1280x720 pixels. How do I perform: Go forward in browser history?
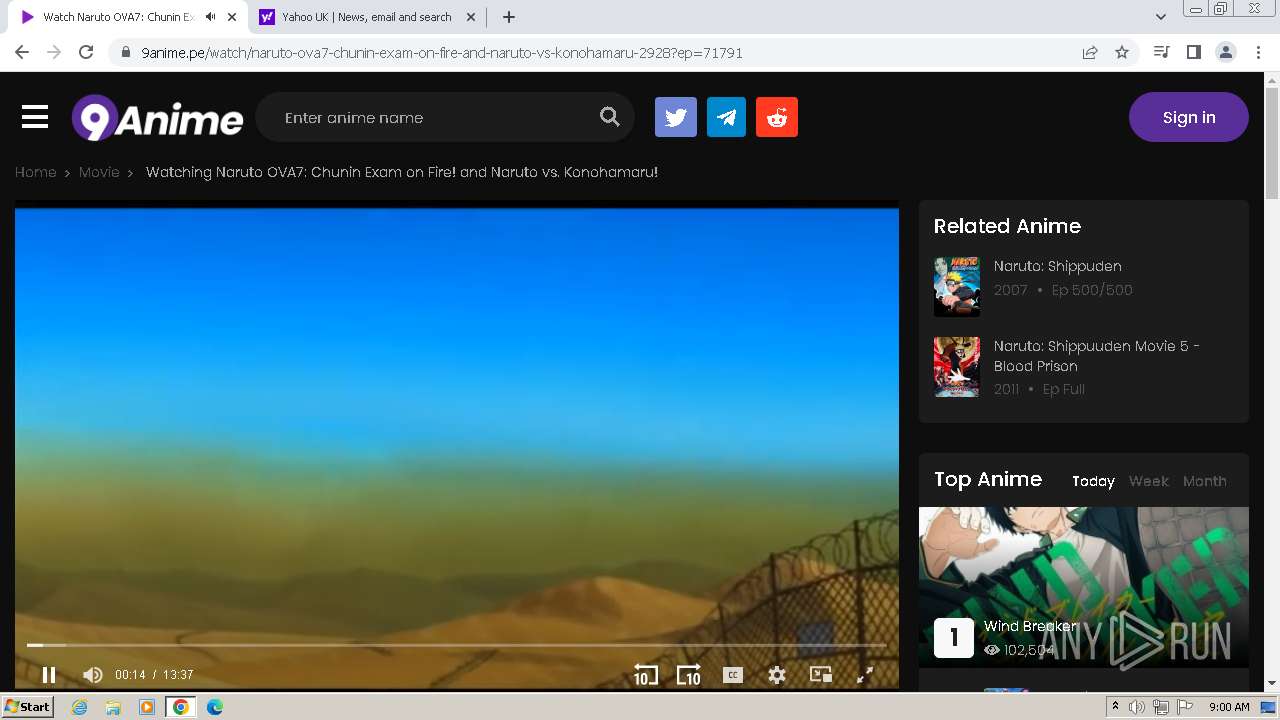[x=54, y=53]
